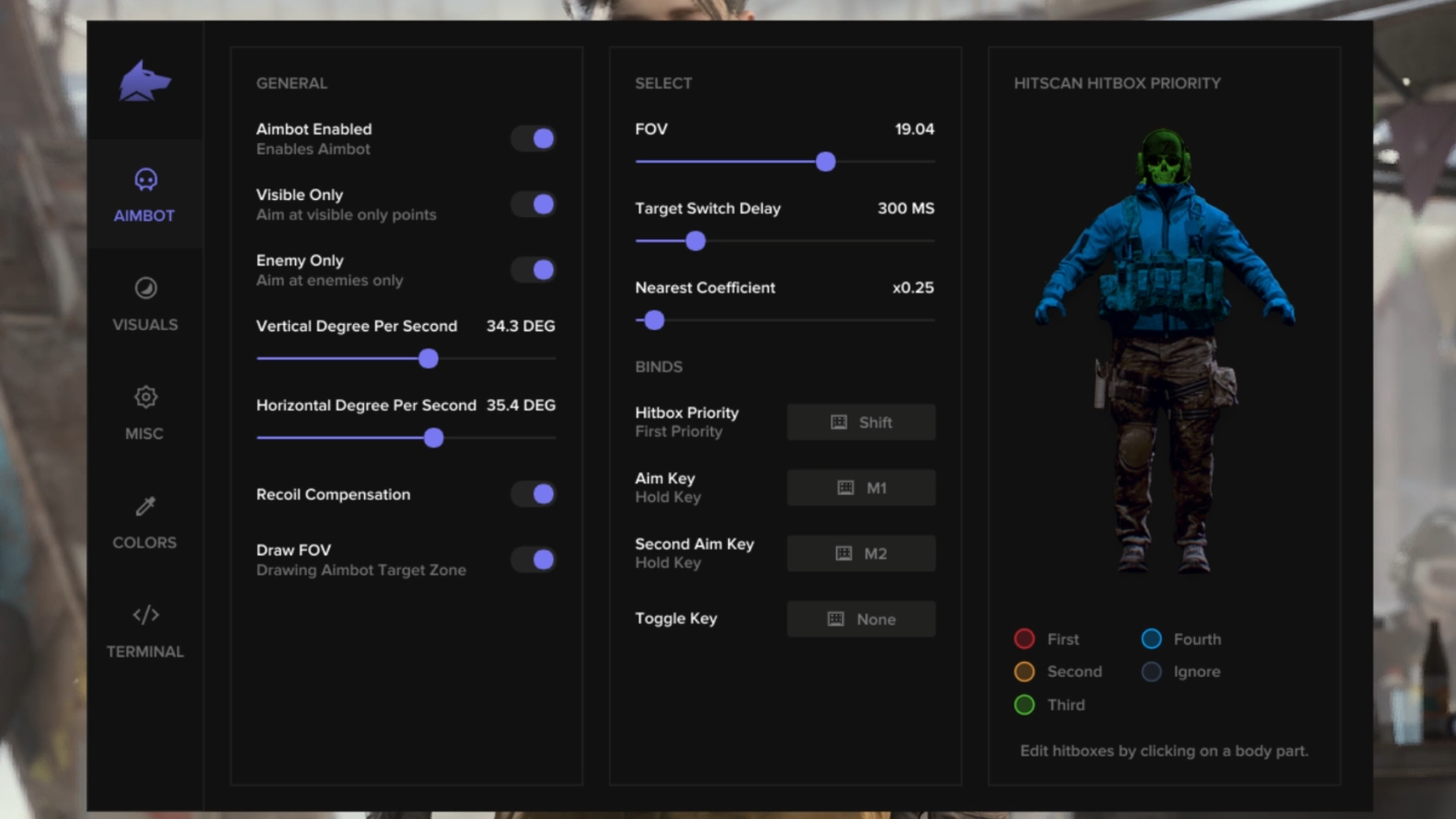Choose the green Third priority circle
Image resolution: width=1456 pixels, height=819 pixels.
(x=1025, y=704)
